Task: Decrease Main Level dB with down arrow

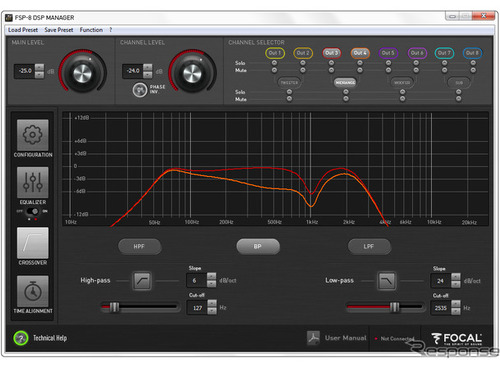Action: 39,75
